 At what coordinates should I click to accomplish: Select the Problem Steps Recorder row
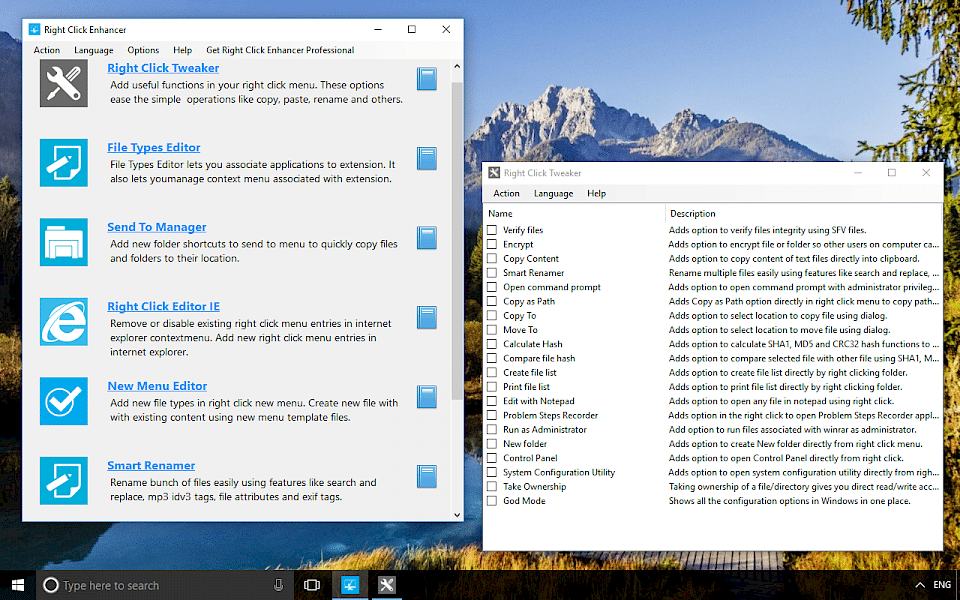(x=713, y=416)
